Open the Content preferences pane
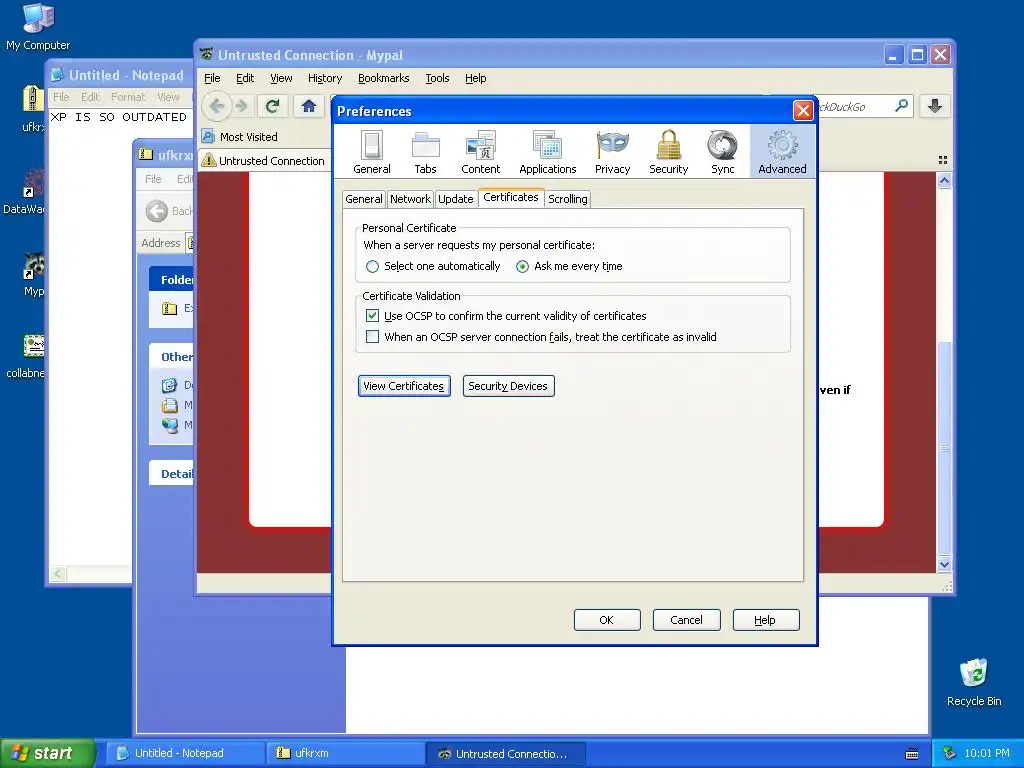 481,152
